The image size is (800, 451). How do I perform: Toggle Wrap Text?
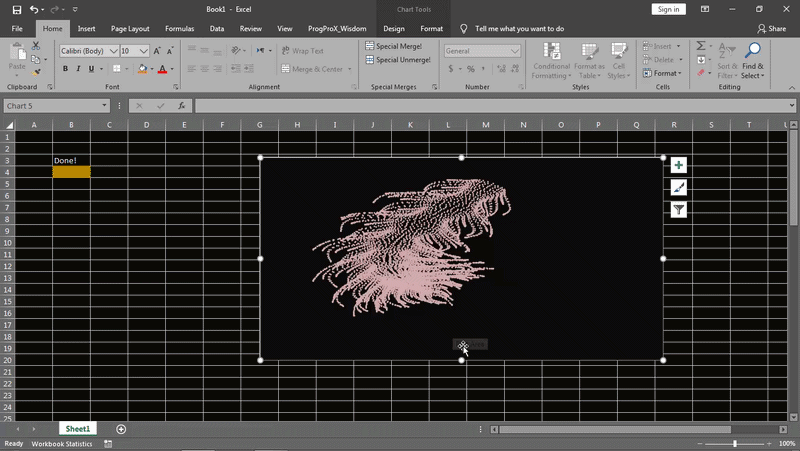pyautogui.click(x=302, y=51)
